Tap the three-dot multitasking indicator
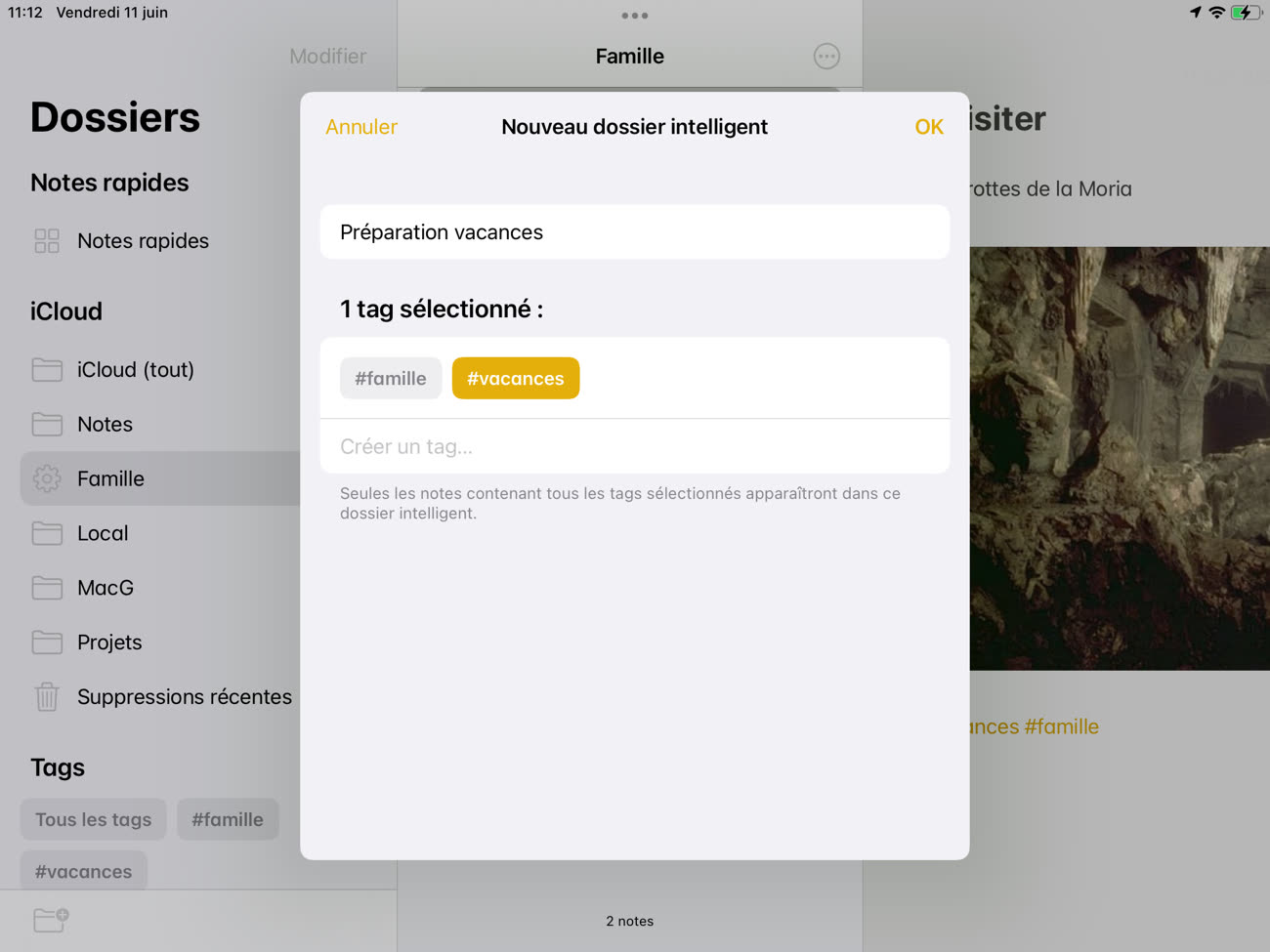The height and width of the screenshot is (952, 1270). click(635, 16)
